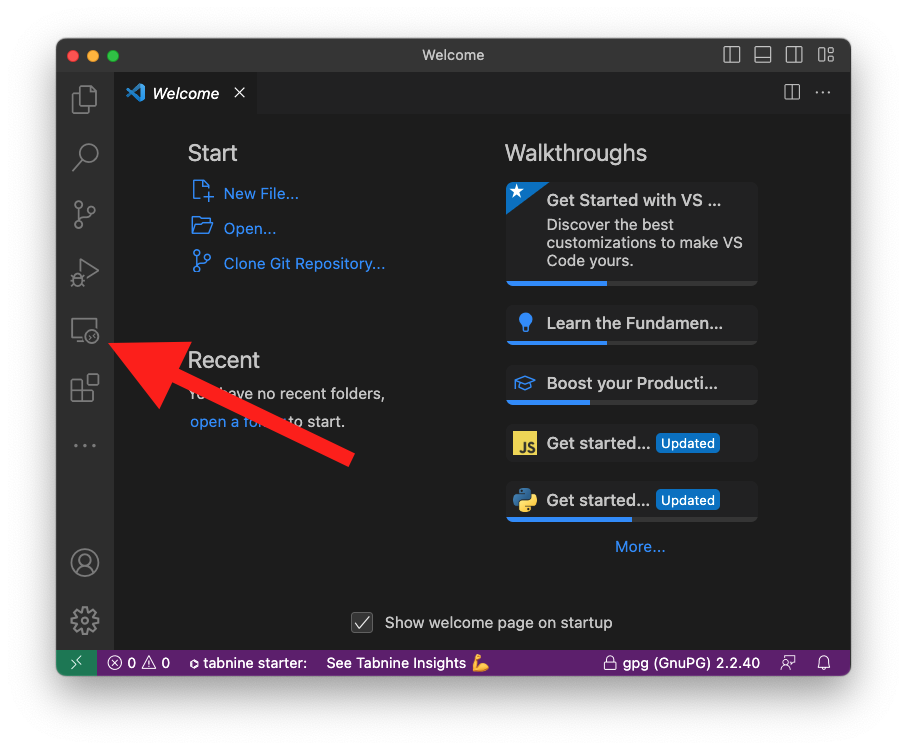907x750 pixels.
Task: Expand additional views with the ellipsis
Action: click(x=85, y=445)
